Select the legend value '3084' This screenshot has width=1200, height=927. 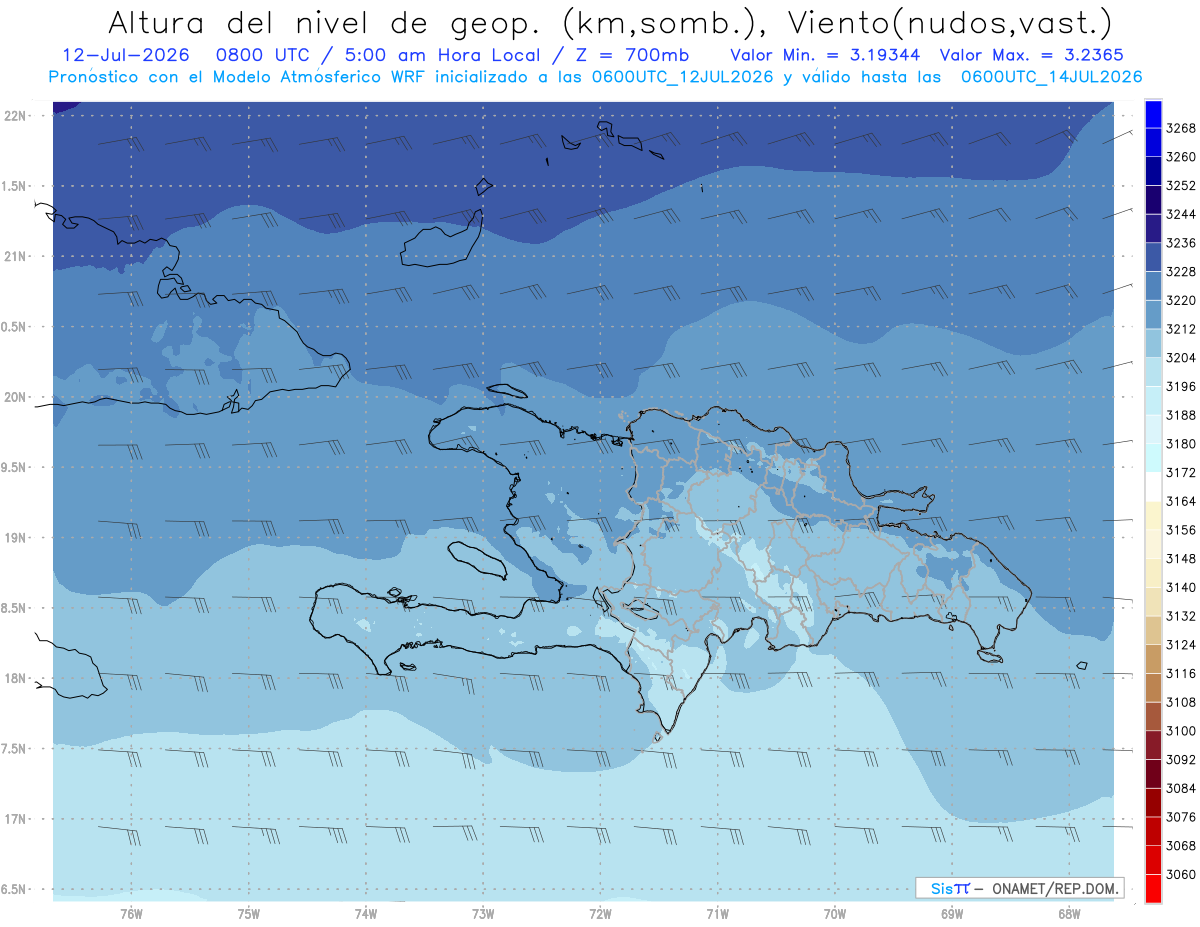click(x=1181, y=788)
